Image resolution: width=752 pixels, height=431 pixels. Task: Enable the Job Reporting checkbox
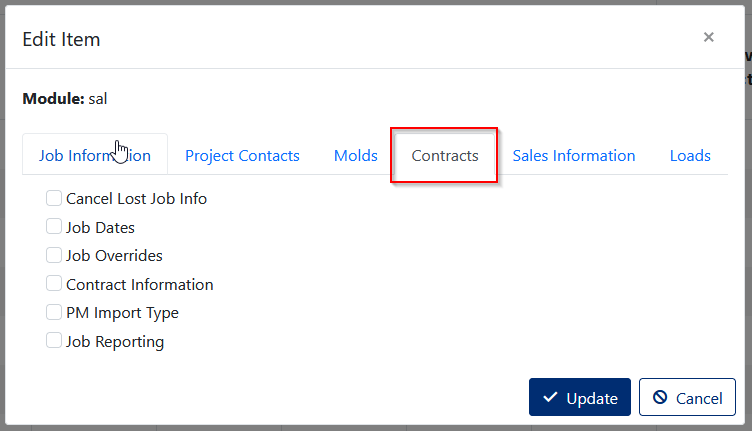point(54,340)
